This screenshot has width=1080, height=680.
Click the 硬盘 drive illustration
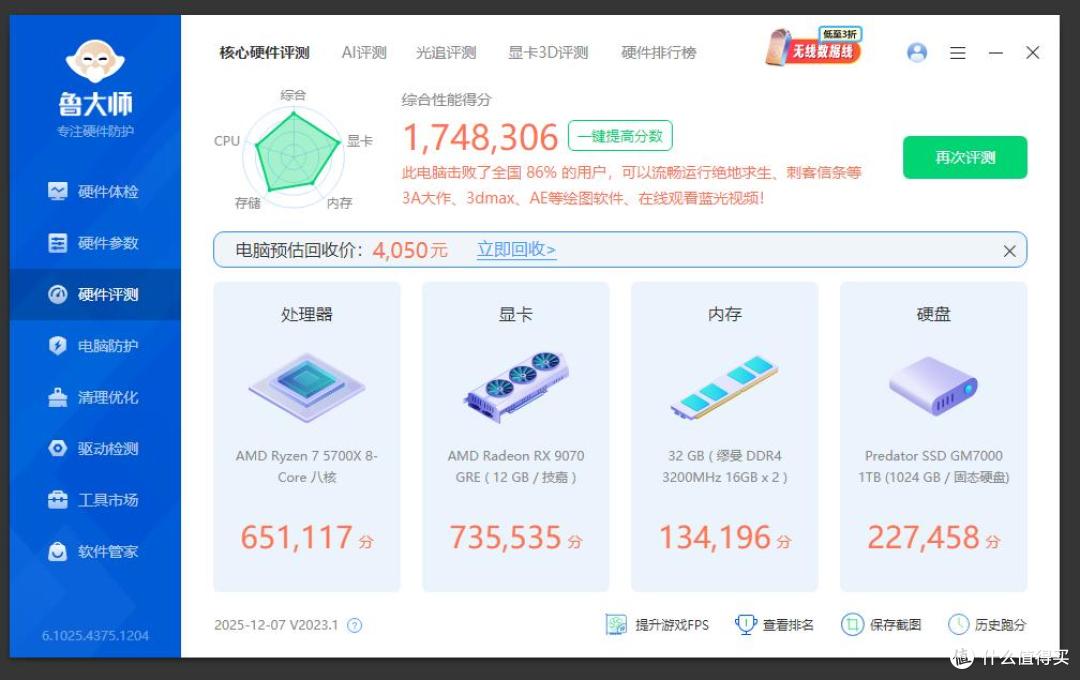[933, 386]
